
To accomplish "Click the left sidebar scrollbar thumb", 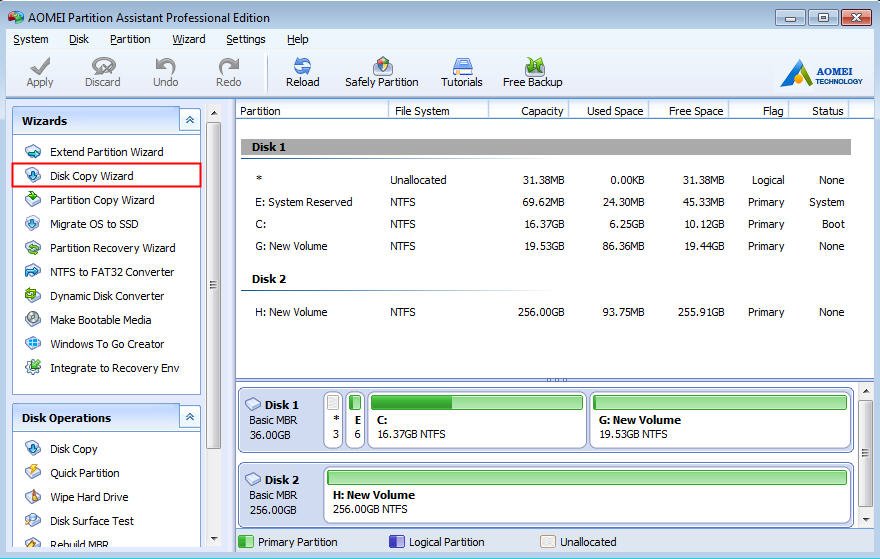I will 213,285.
